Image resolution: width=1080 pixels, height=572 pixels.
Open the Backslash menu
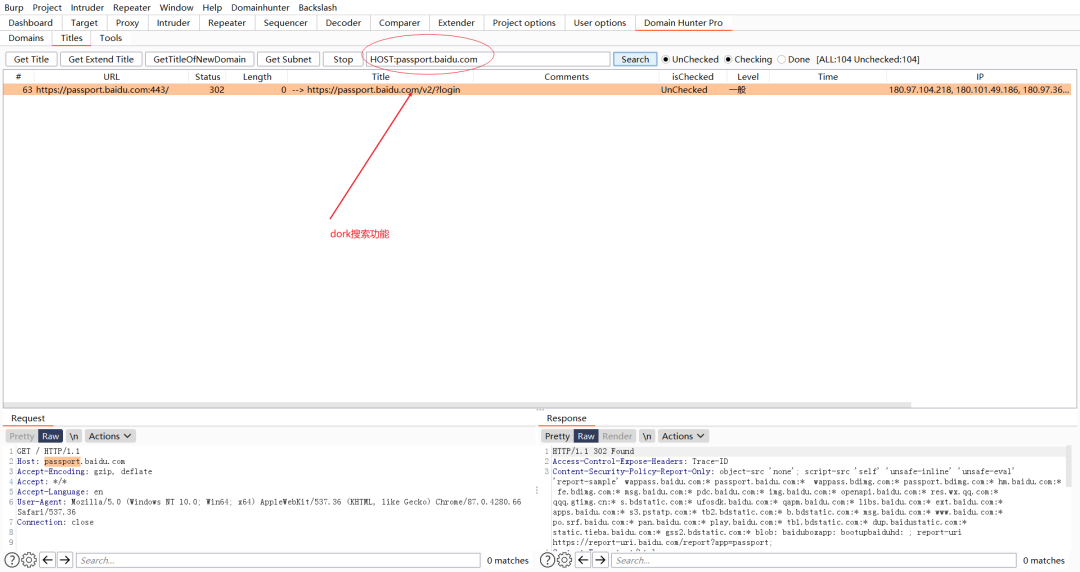pos(318,8)
